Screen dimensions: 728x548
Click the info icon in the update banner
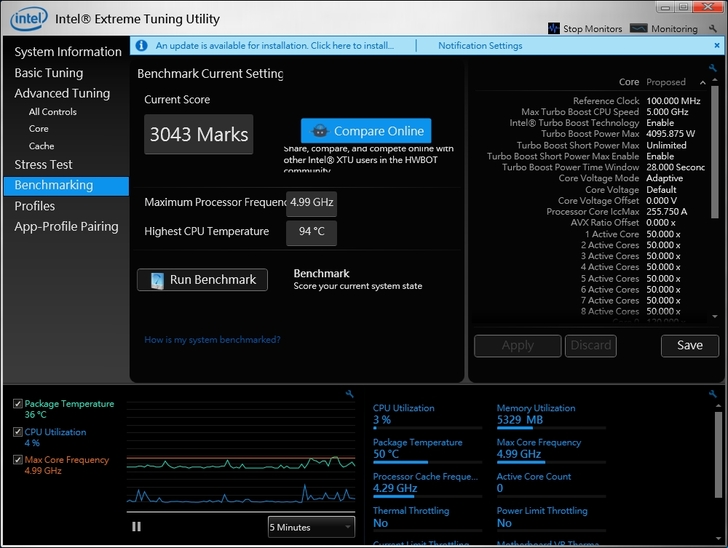pyautogui.click(x=142, y=46)
